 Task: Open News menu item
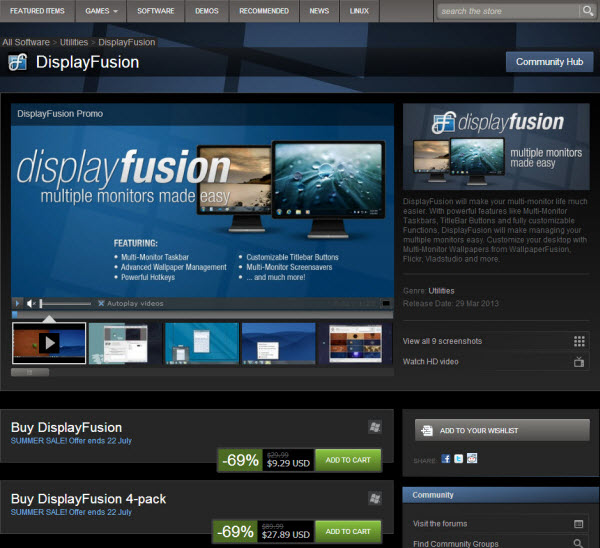(319, 11)
